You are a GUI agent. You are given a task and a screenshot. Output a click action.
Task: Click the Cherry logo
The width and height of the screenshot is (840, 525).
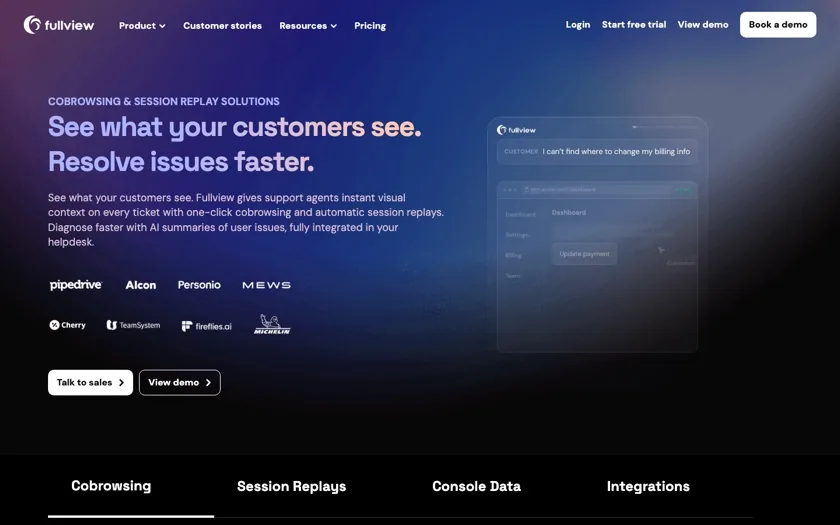[68, 325]
